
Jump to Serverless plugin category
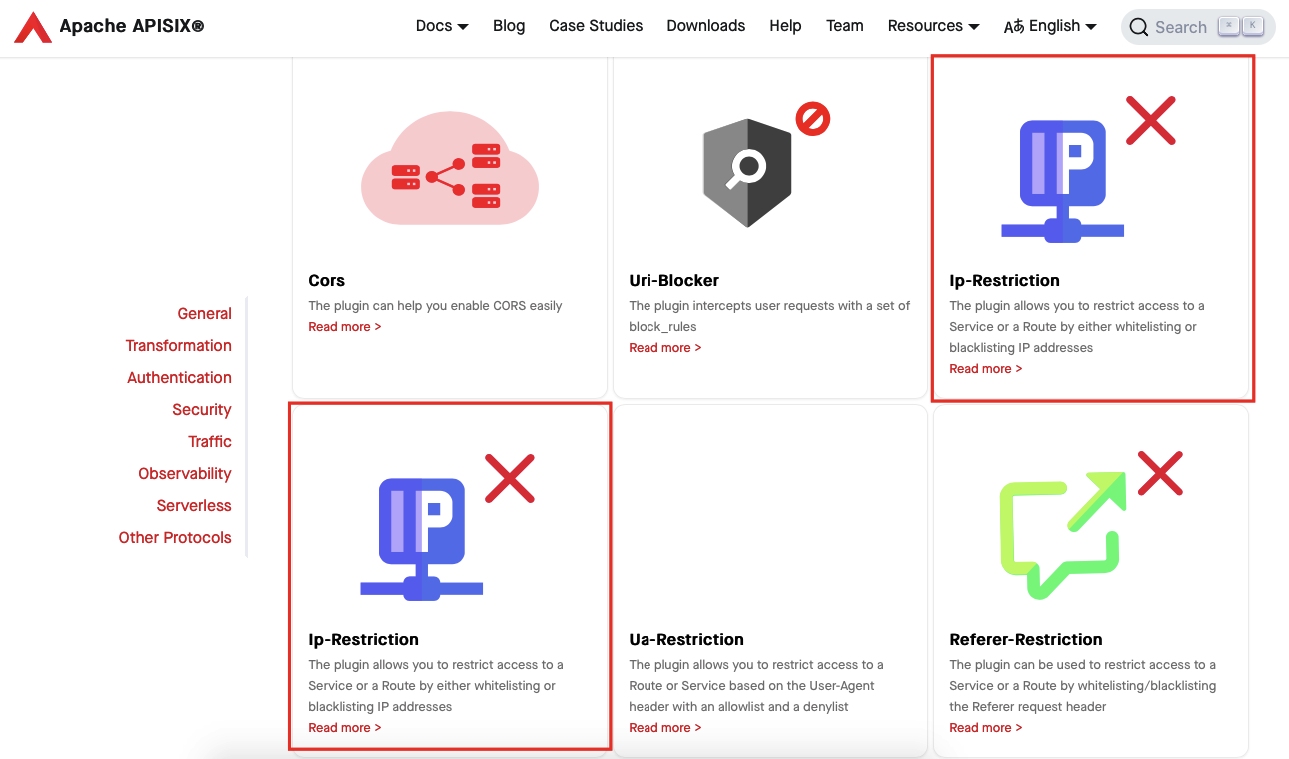point(194,506)
